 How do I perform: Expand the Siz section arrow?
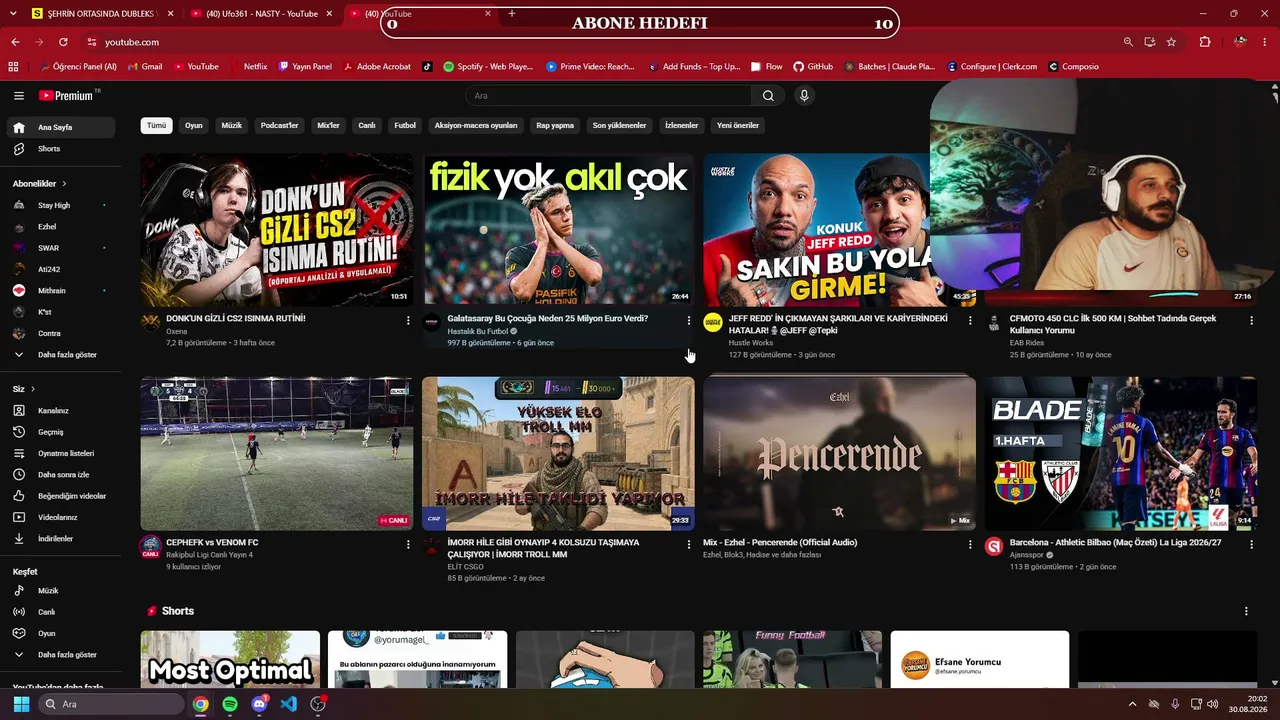coord(33,389)
